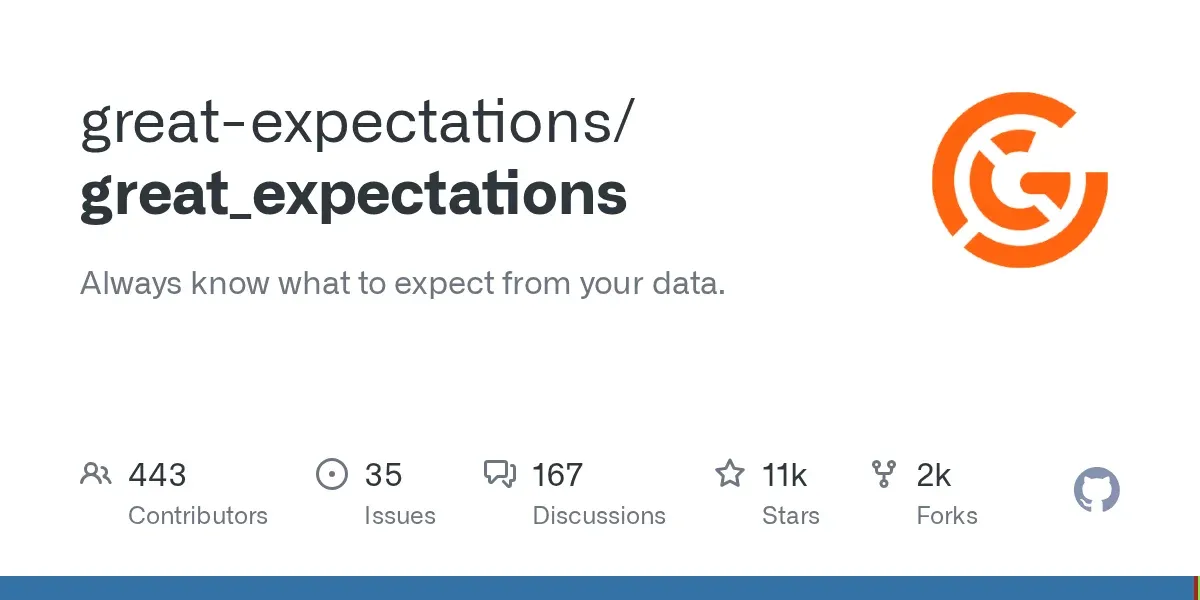Click the Forks branch icon
The height and width of the screenshot is (600, 1200).
coord(883,474)
